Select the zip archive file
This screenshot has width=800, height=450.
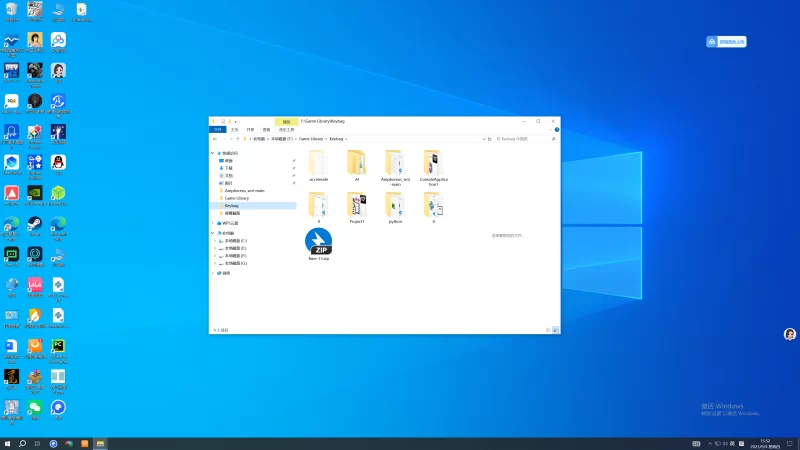click(319, 242)
